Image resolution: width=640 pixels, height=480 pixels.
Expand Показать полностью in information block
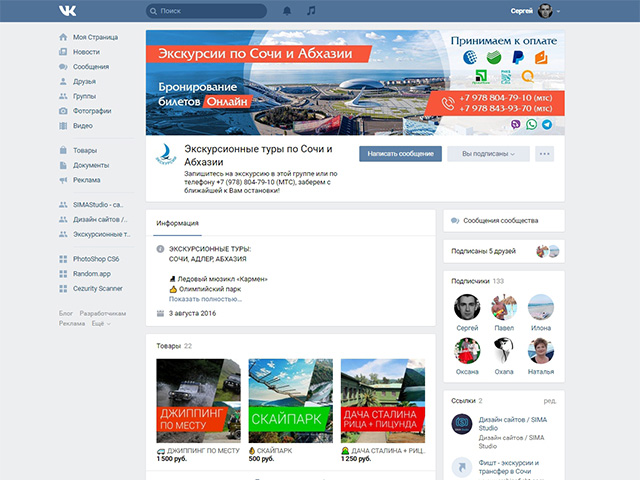pos(205,299)
